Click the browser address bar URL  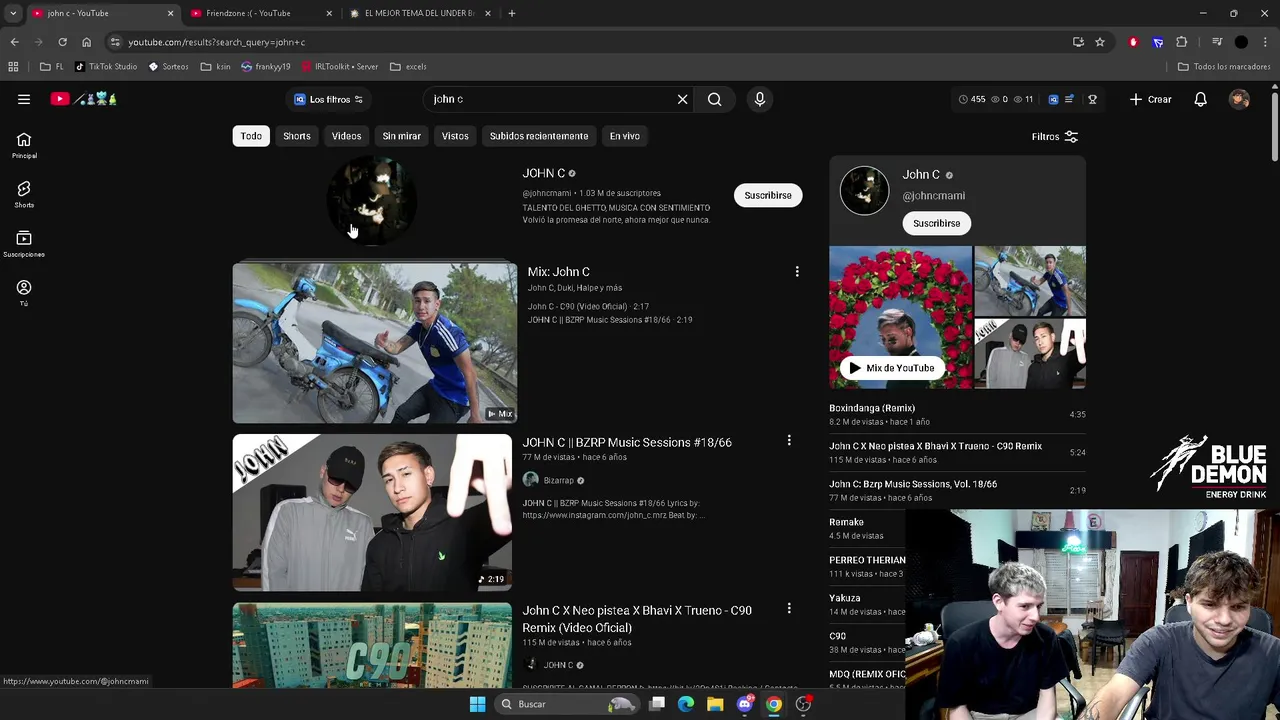coord(216,42)
